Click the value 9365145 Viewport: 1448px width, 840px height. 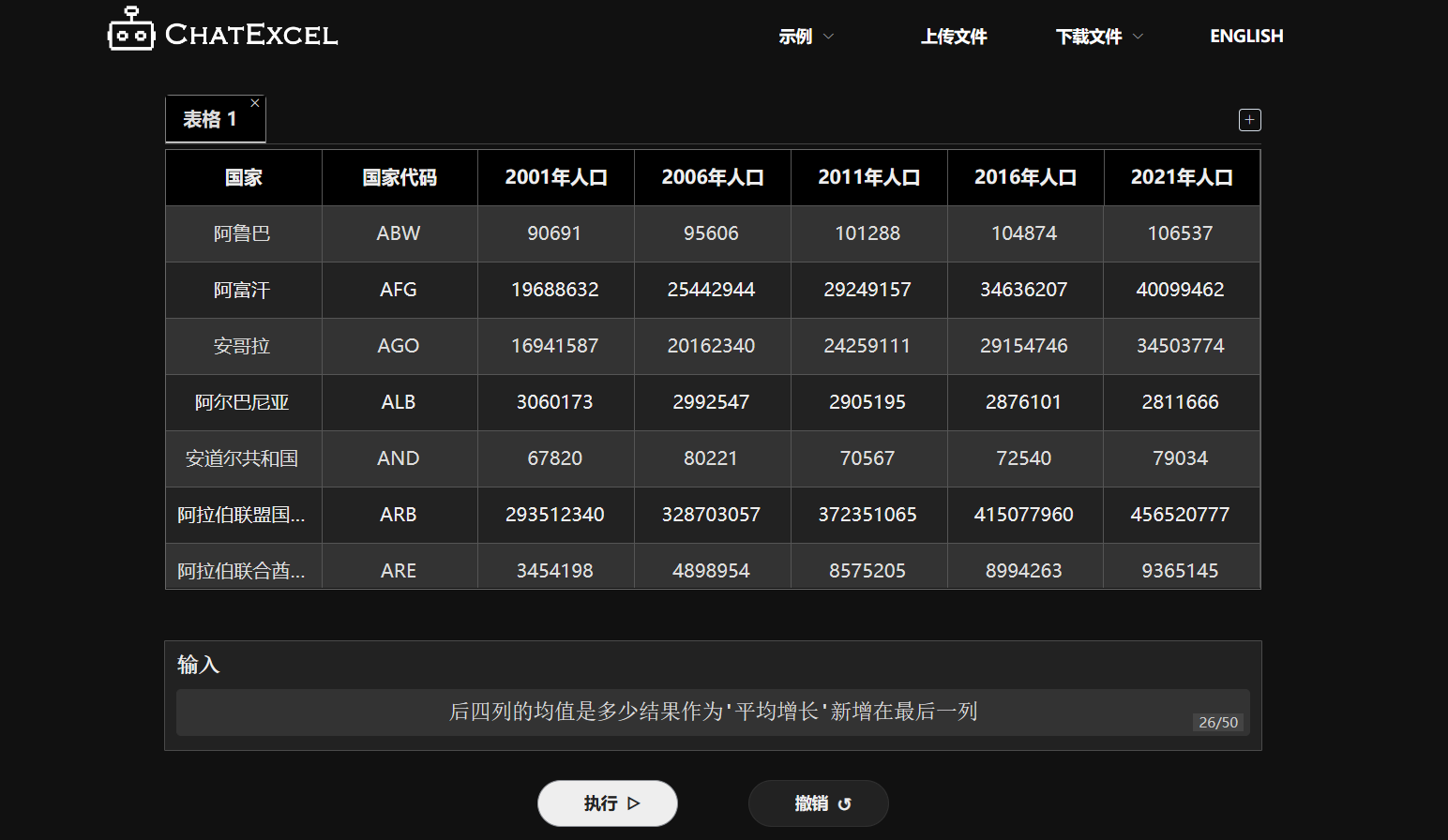tap(1180, 571)
